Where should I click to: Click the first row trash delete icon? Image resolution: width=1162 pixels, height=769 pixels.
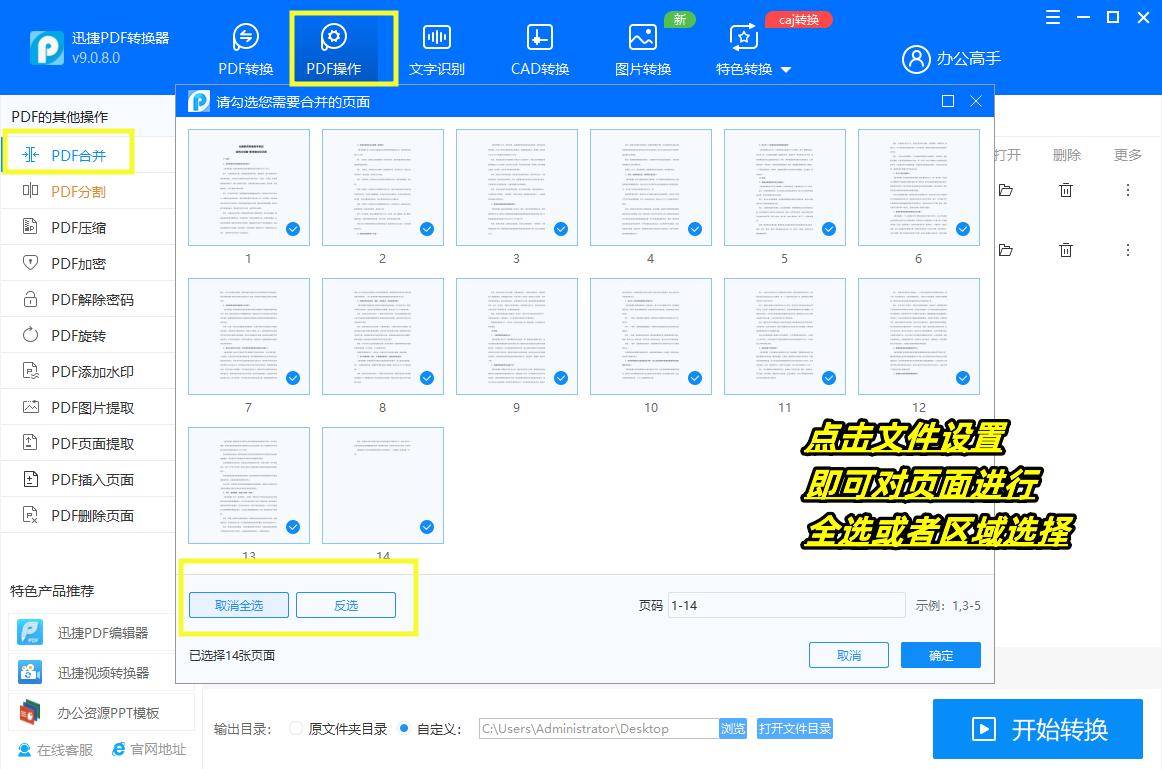[x=1066, y=190]
